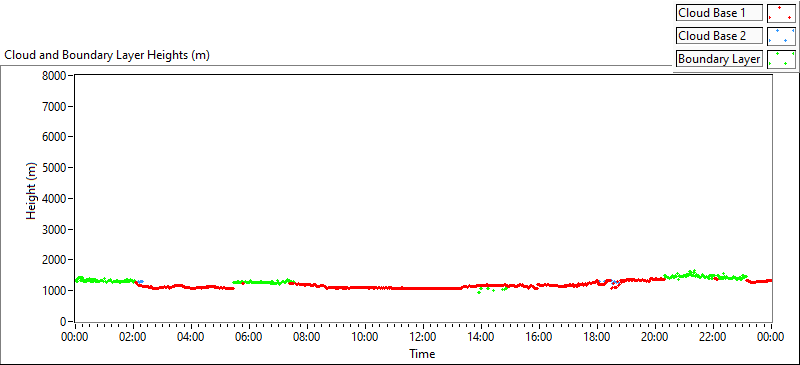Click the green boundary layer trace near 21:00

(x=684, y=275)
